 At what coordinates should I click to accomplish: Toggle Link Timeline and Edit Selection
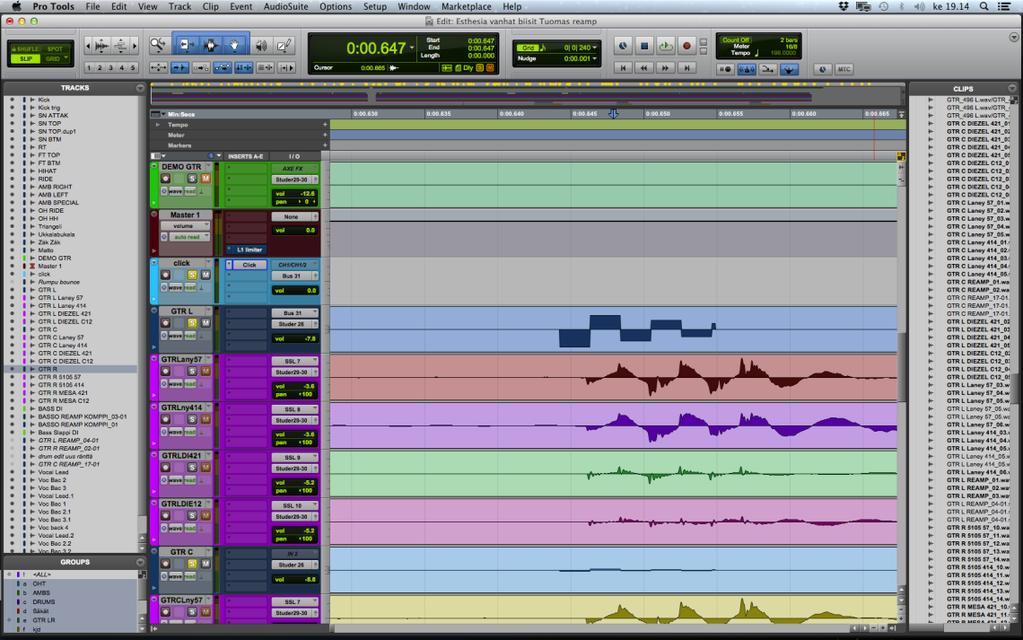244,67
